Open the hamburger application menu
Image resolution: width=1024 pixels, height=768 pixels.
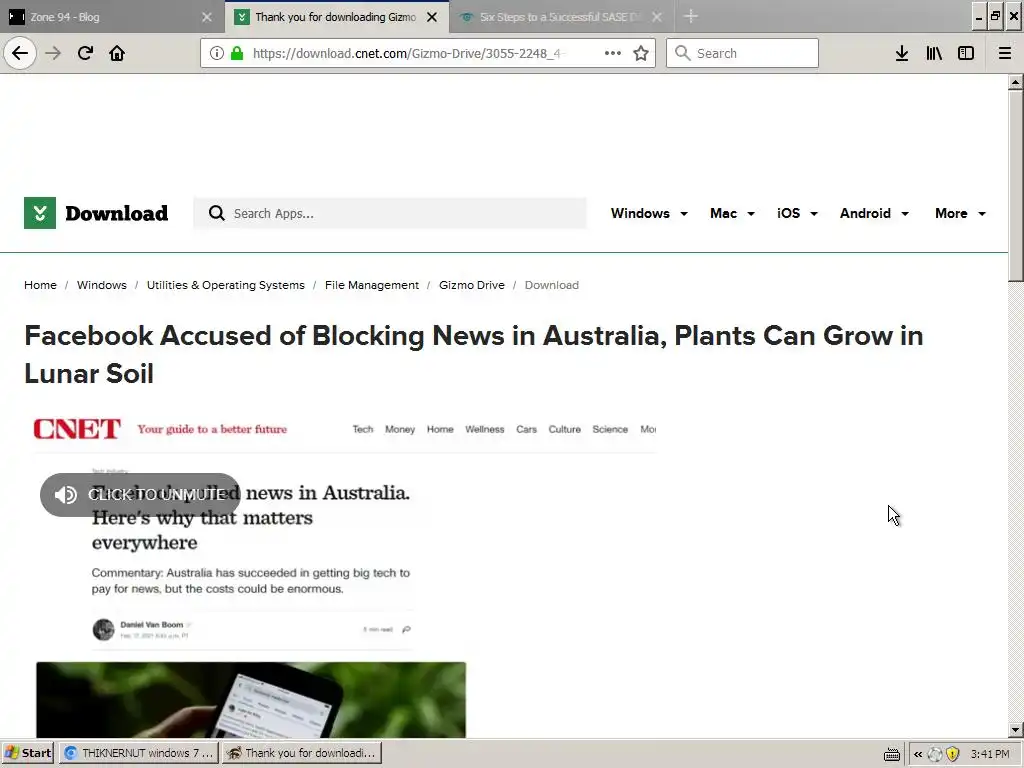1005,53
